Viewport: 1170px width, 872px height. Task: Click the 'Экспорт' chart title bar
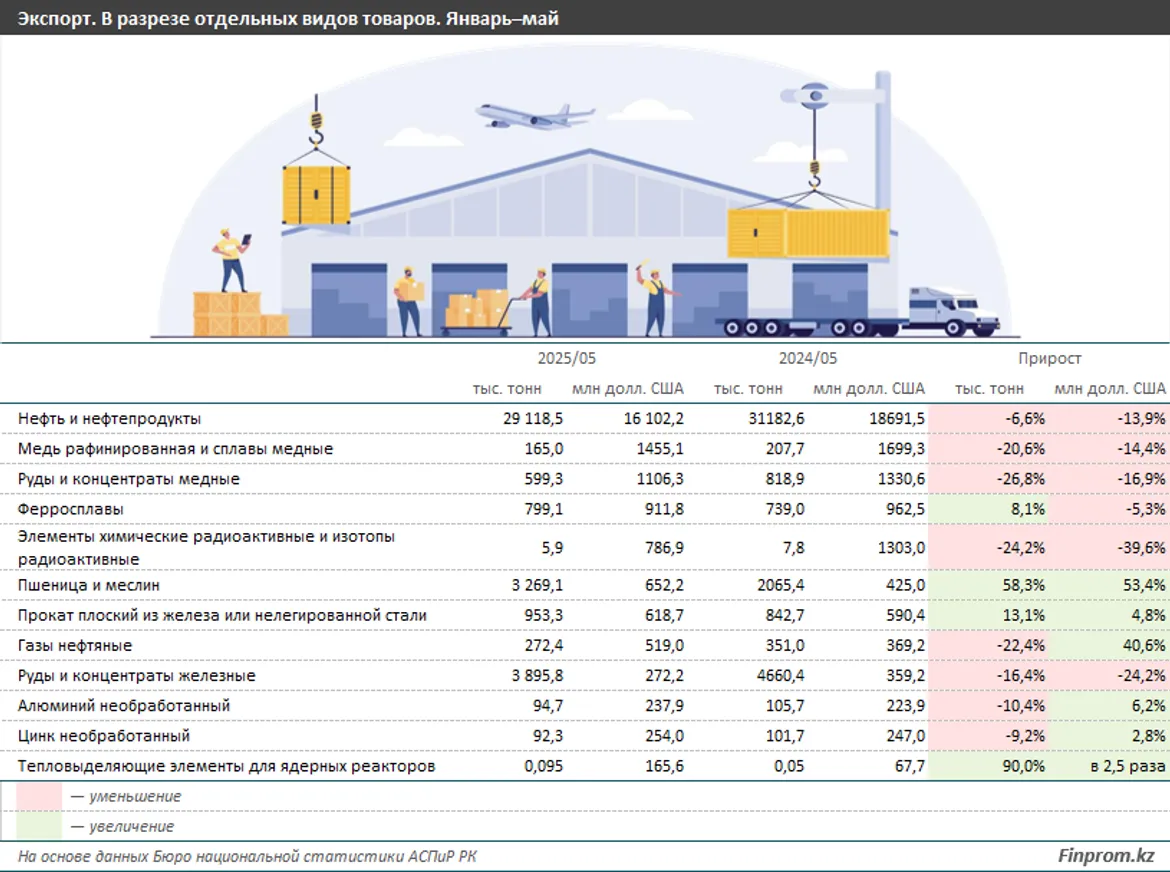pos(288,18)
